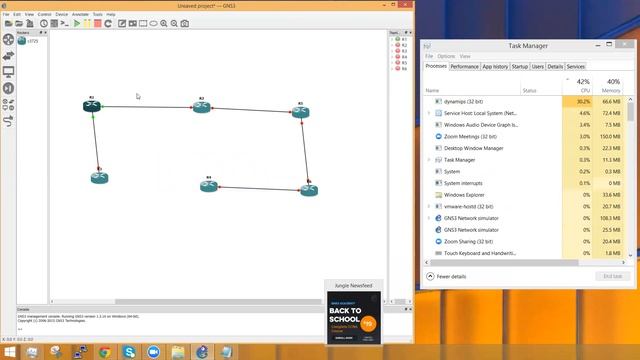Screen dimensions: 640x360
Task: Click Fewer details in Task Manager
Action: pos(446,276)
